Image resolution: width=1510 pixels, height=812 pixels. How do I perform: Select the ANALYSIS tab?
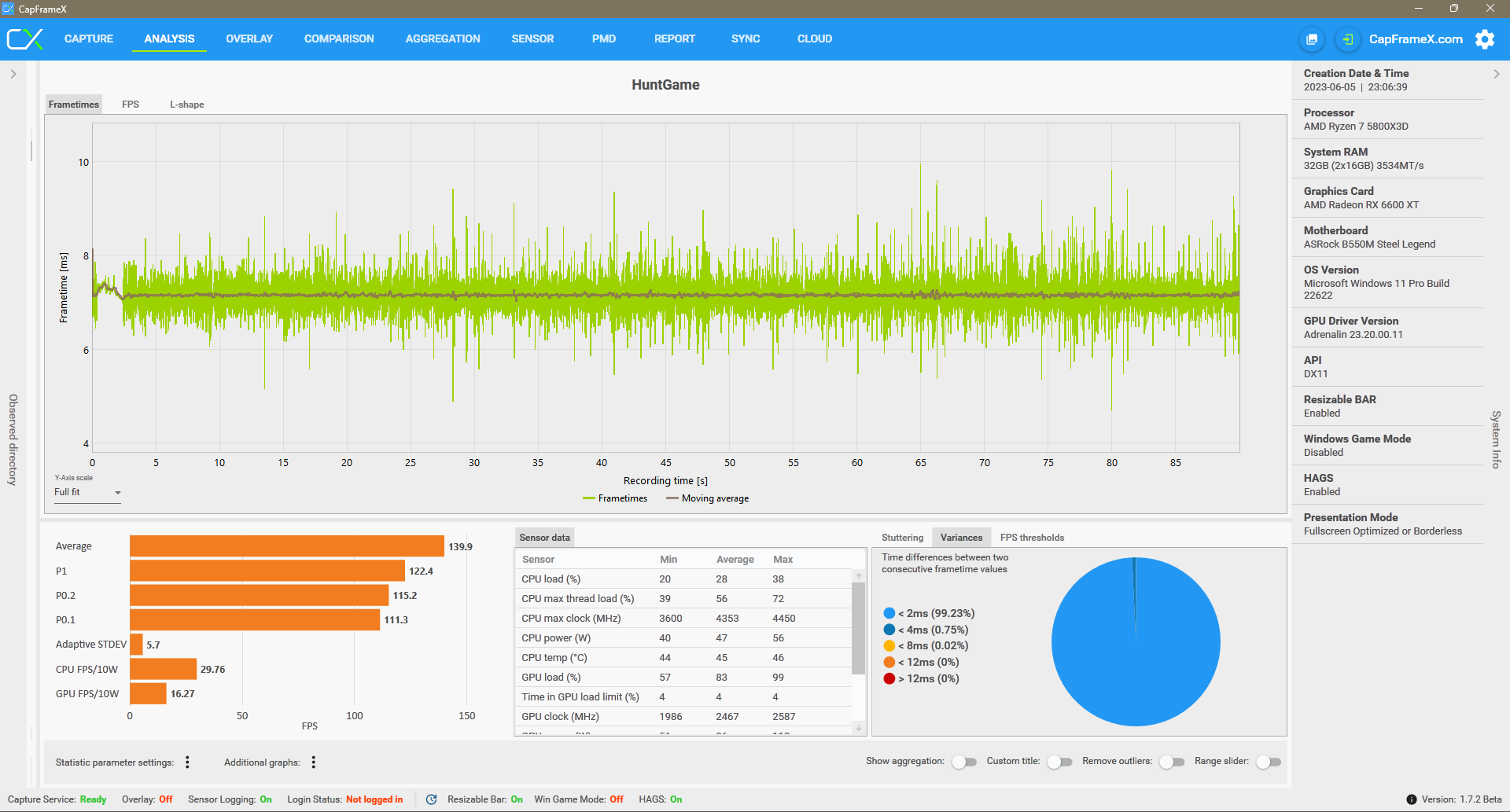coord(169,39)
